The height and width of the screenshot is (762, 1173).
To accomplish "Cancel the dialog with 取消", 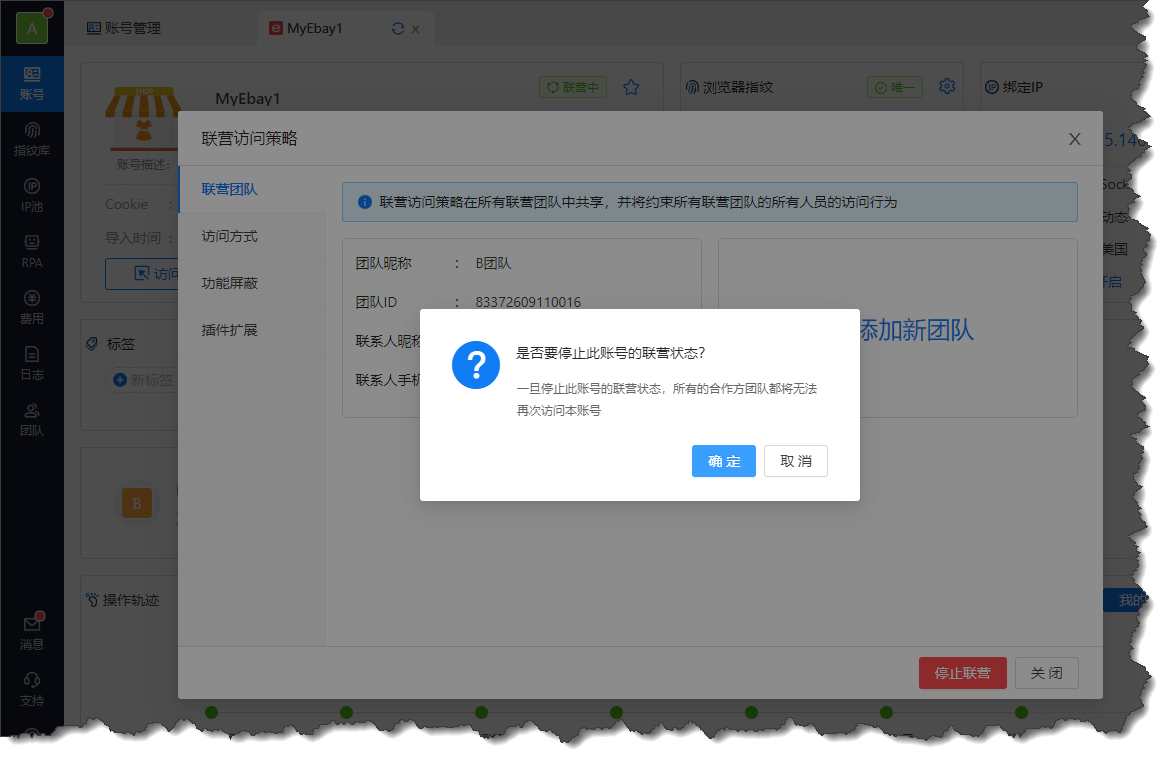I will 795,461.
